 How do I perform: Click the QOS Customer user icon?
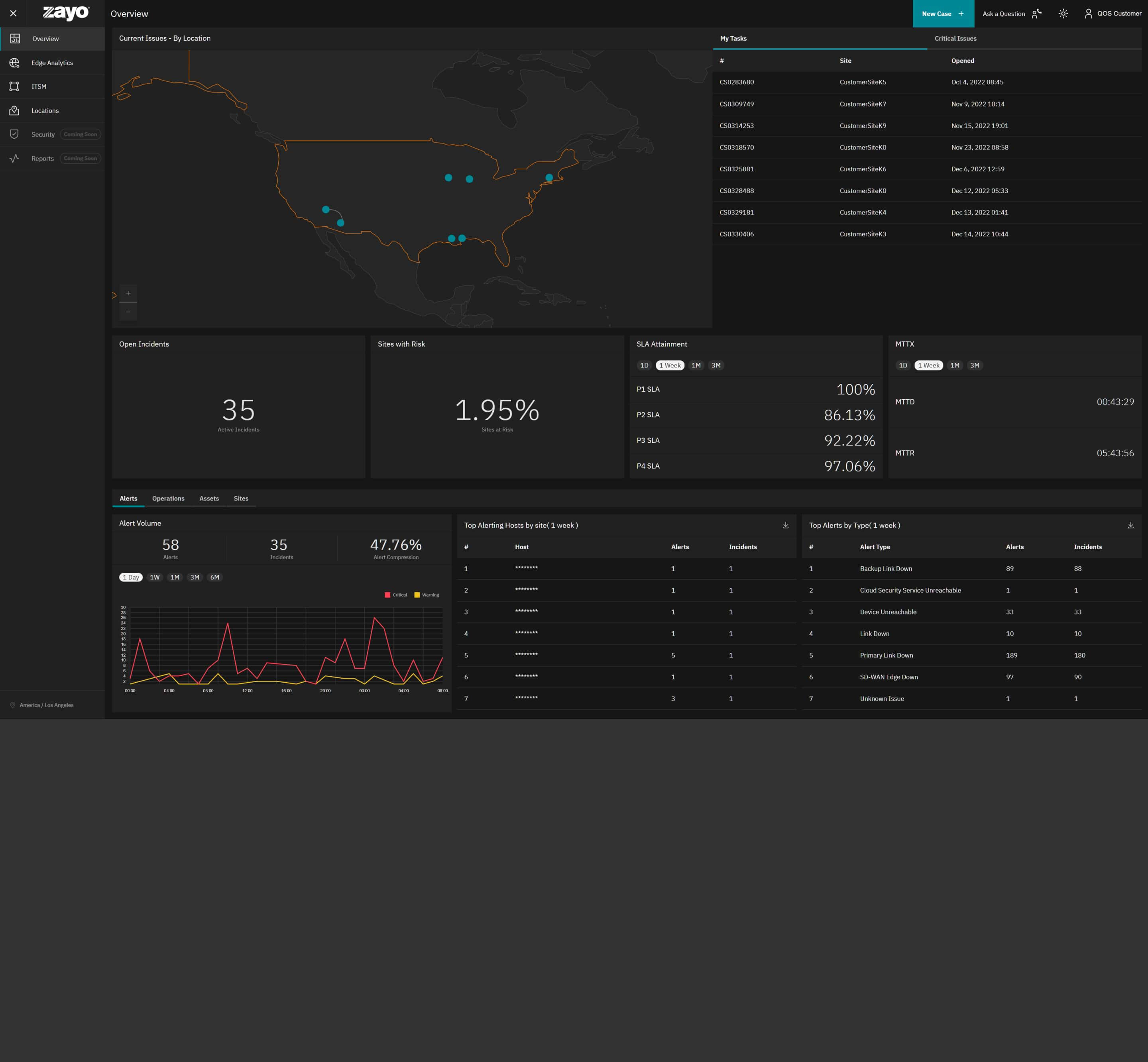1088,13
